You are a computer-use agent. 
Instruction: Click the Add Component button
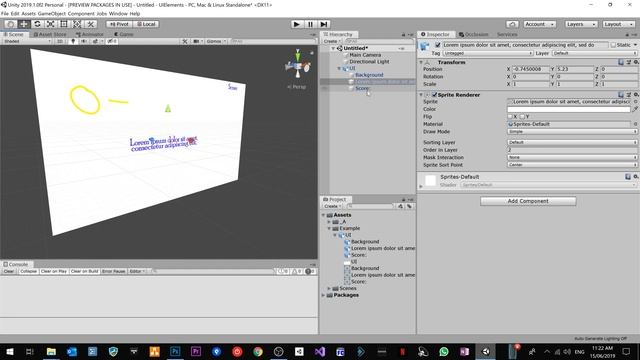coord(528,201)
